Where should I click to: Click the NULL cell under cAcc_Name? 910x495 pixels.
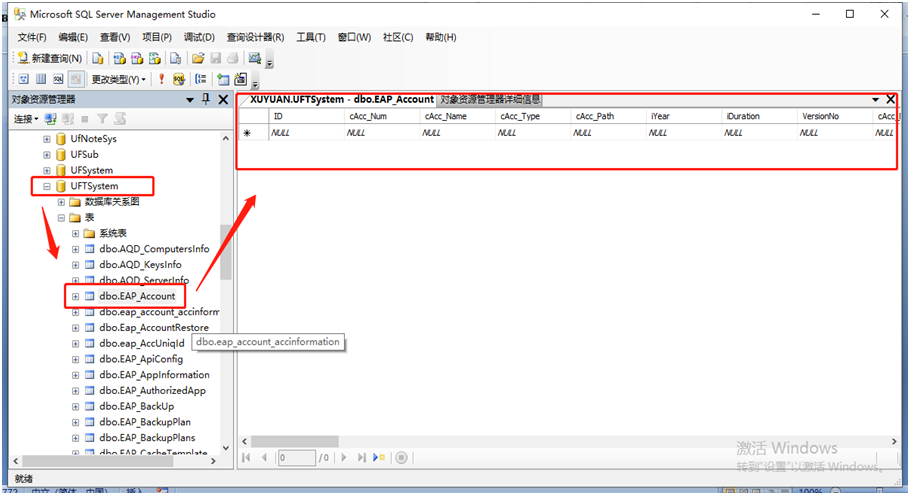(457, 133)
